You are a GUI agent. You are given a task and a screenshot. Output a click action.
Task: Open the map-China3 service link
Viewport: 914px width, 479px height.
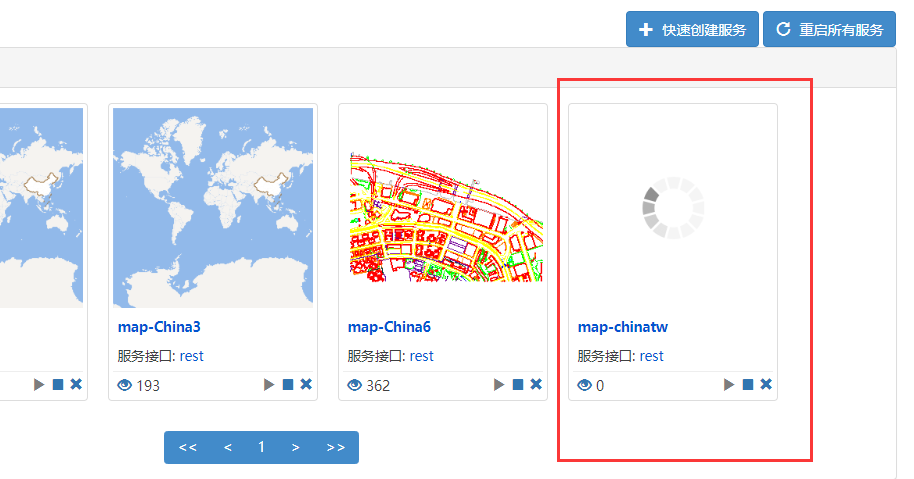click(x=159, y=327)
